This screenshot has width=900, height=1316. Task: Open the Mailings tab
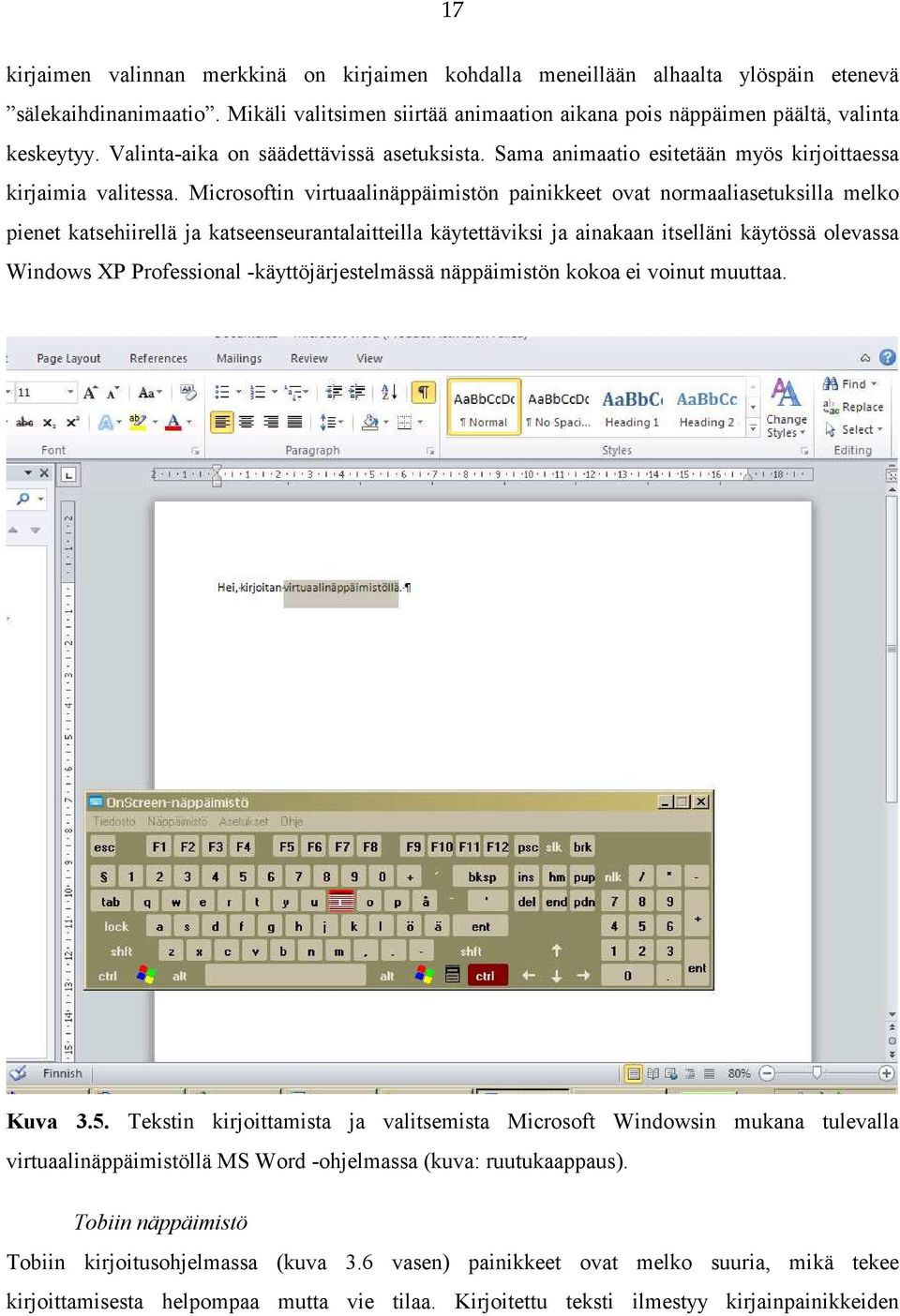point(239,358)
